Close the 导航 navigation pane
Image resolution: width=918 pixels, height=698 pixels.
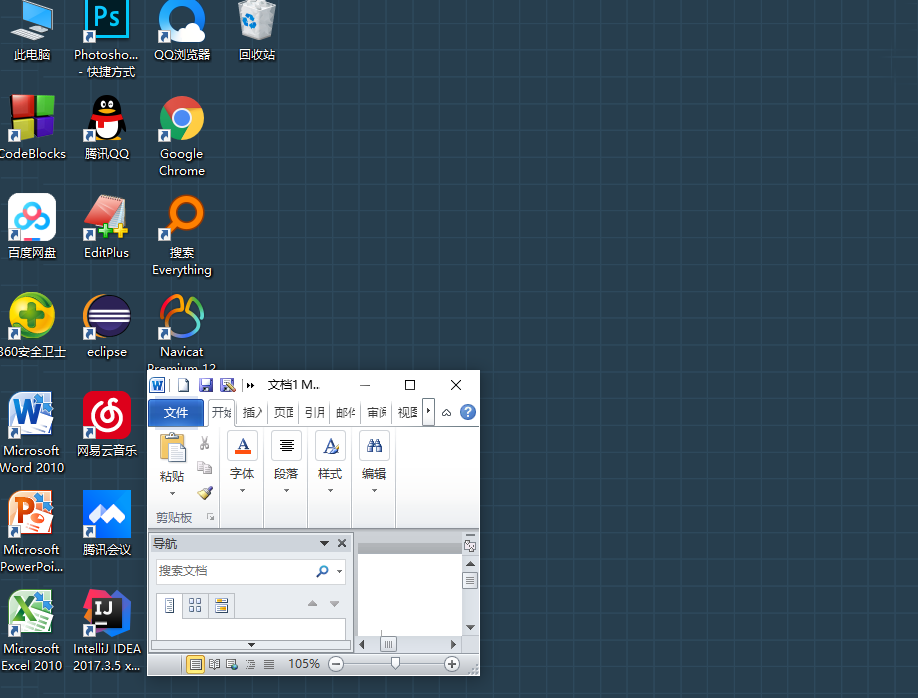pyautogui.click(x=342, y=543)
